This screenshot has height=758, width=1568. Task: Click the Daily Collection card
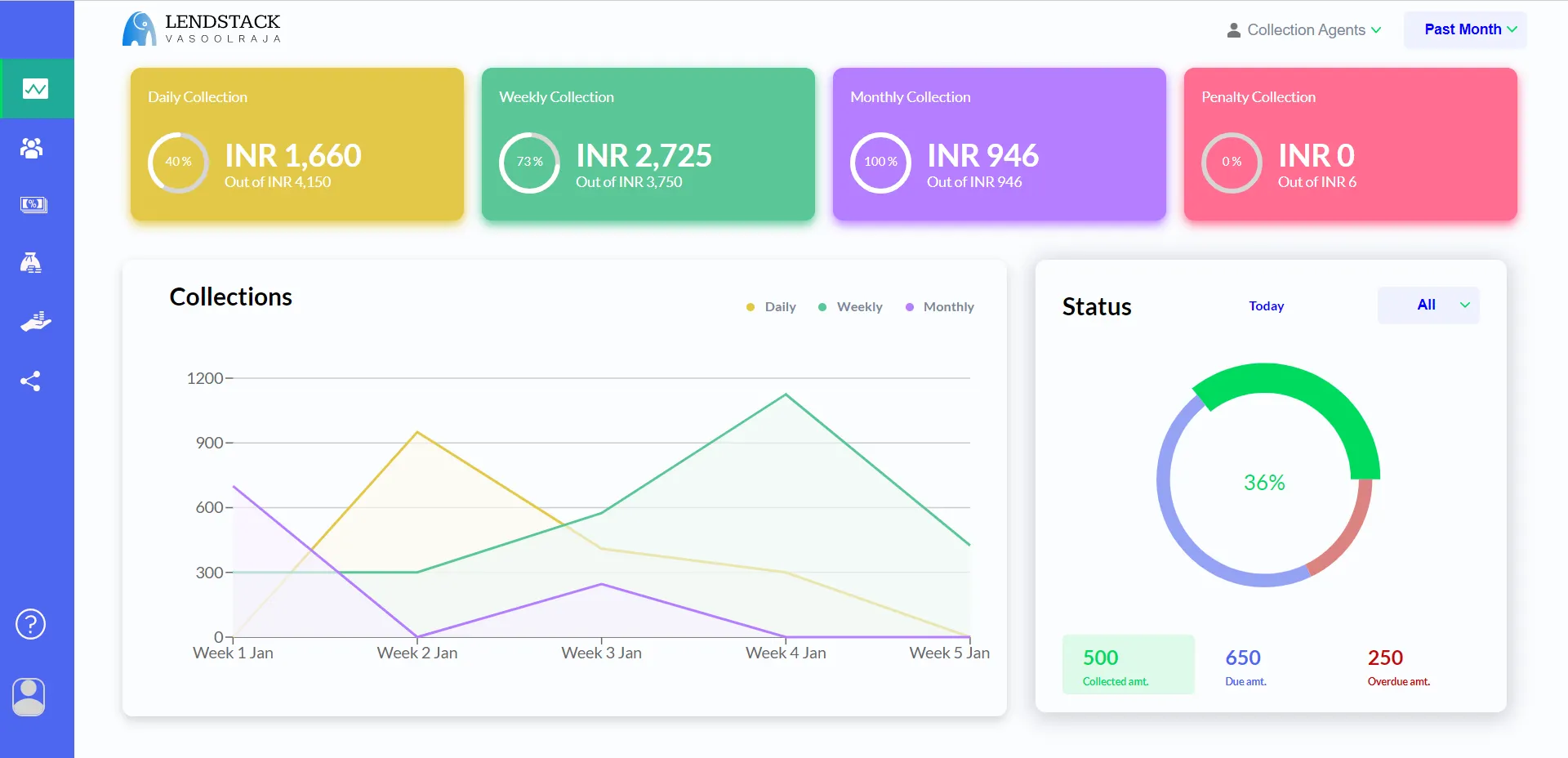pyautogui.click(x=296, y=145)
